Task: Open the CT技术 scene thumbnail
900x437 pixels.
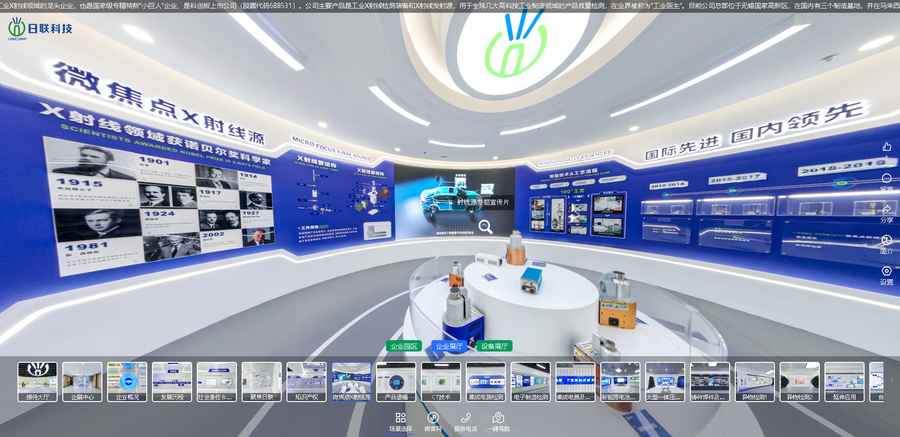Action: [441, 381]
